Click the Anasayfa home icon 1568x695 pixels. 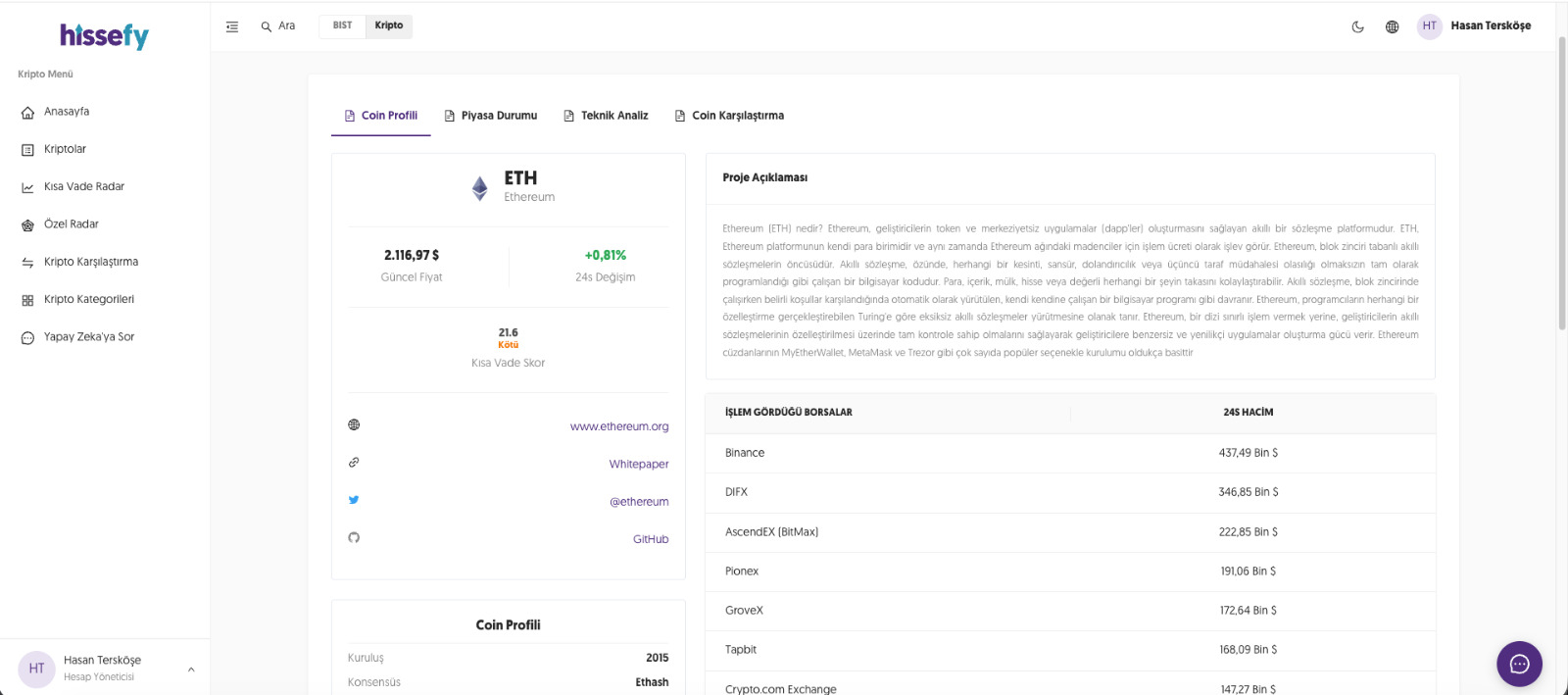(27, 113)
